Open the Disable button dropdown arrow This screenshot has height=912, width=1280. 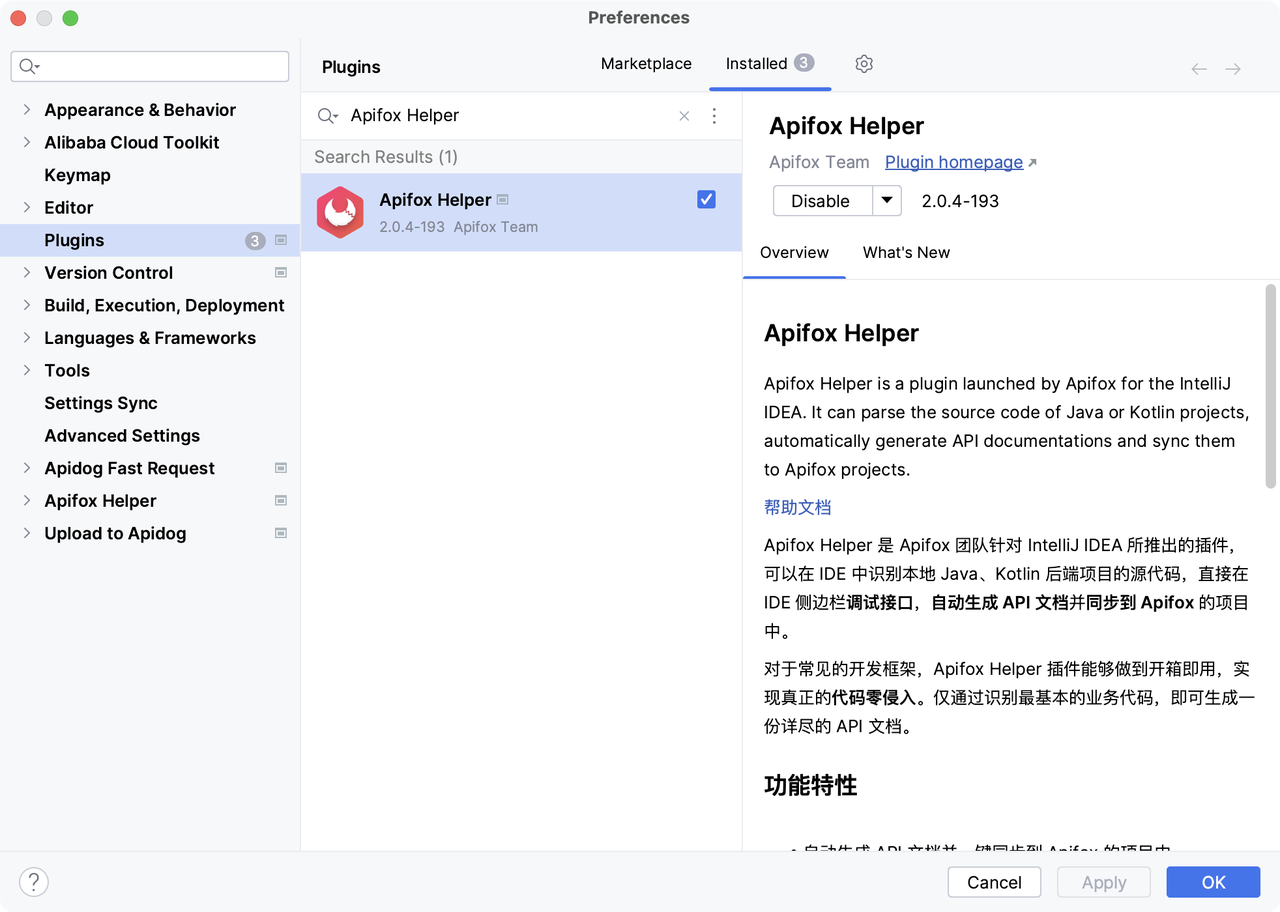click(x=887, y=201)
